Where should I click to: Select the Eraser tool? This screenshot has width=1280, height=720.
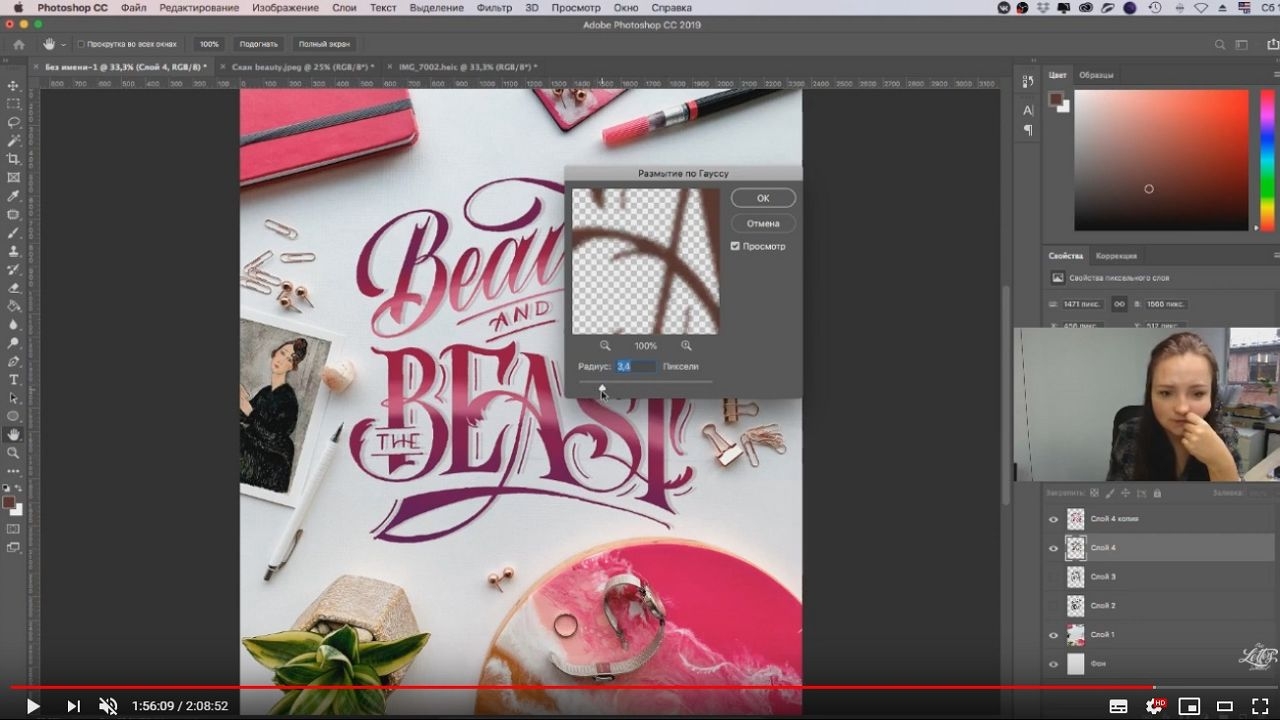click(13, 288)
